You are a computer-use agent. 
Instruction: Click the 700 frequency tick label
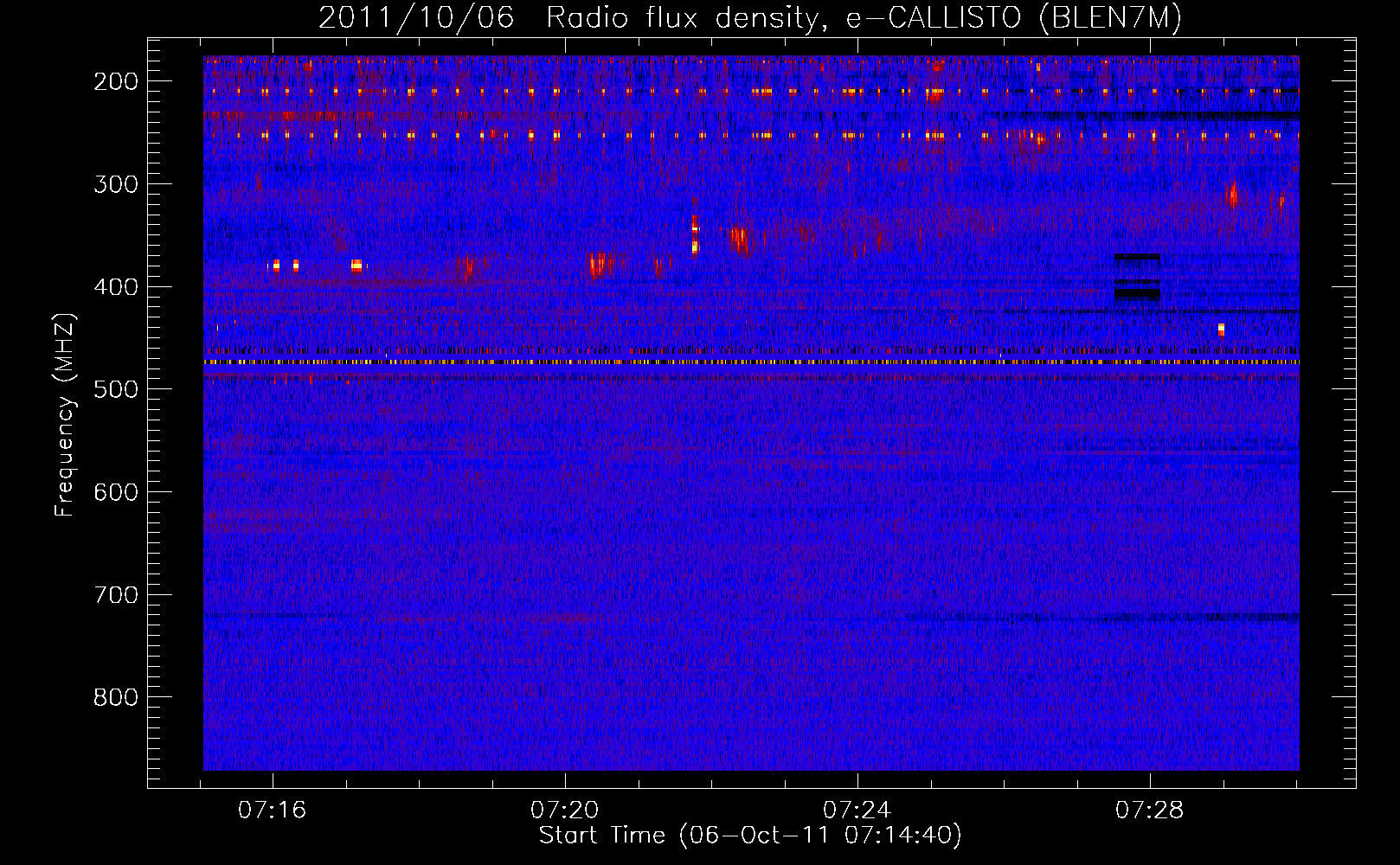click(115, 595)
